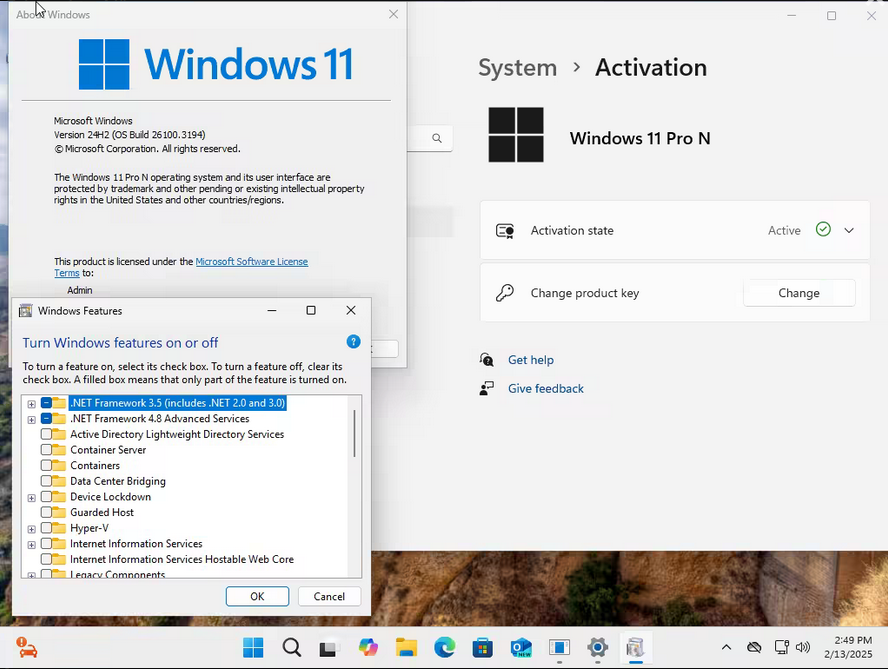
Task: Click the widgets traffic alert icon
Action: click(x=26, y=647)
